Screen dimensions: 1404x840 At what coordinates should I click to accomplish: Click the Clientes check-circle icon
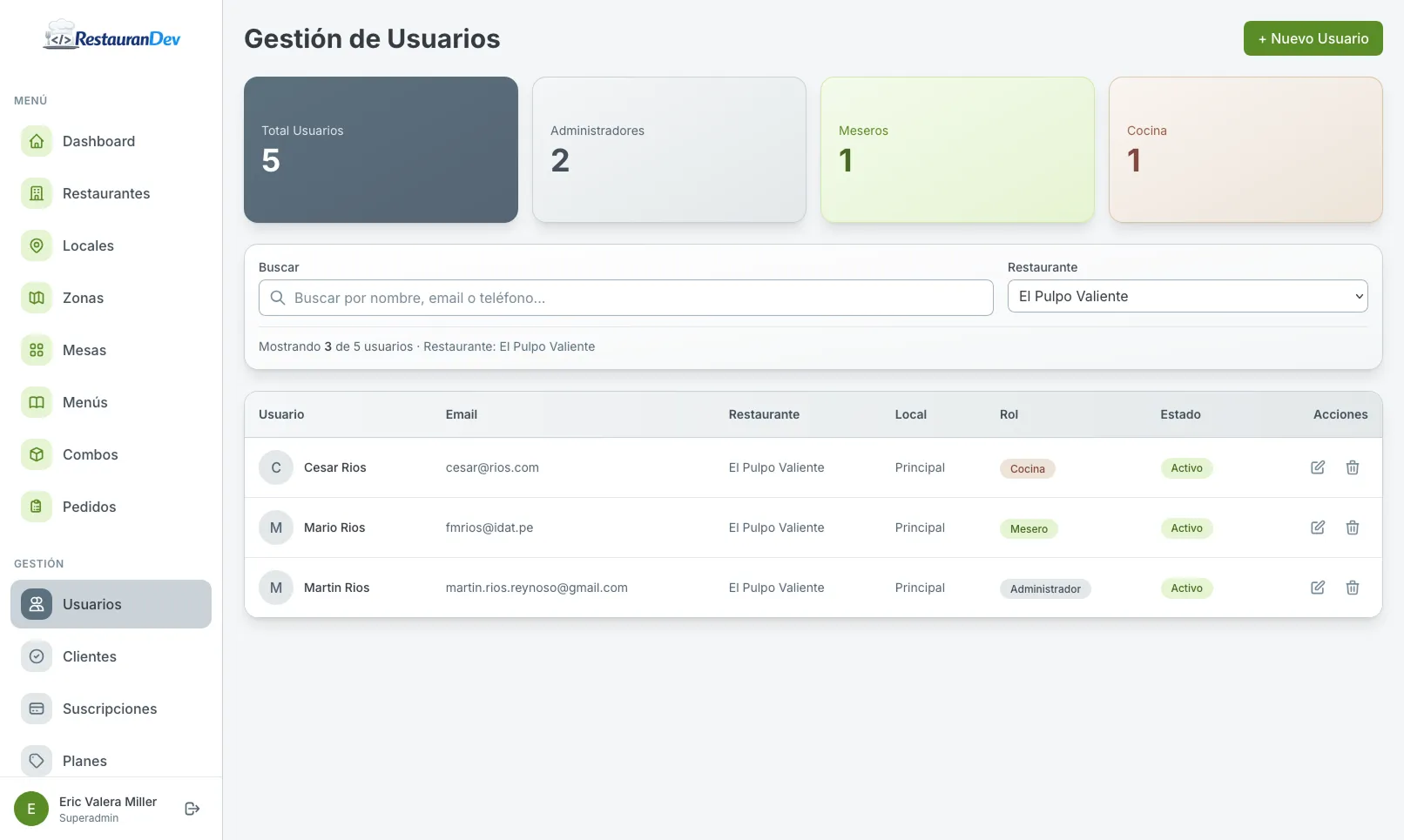pyautogui.click(x=37, y=656)
